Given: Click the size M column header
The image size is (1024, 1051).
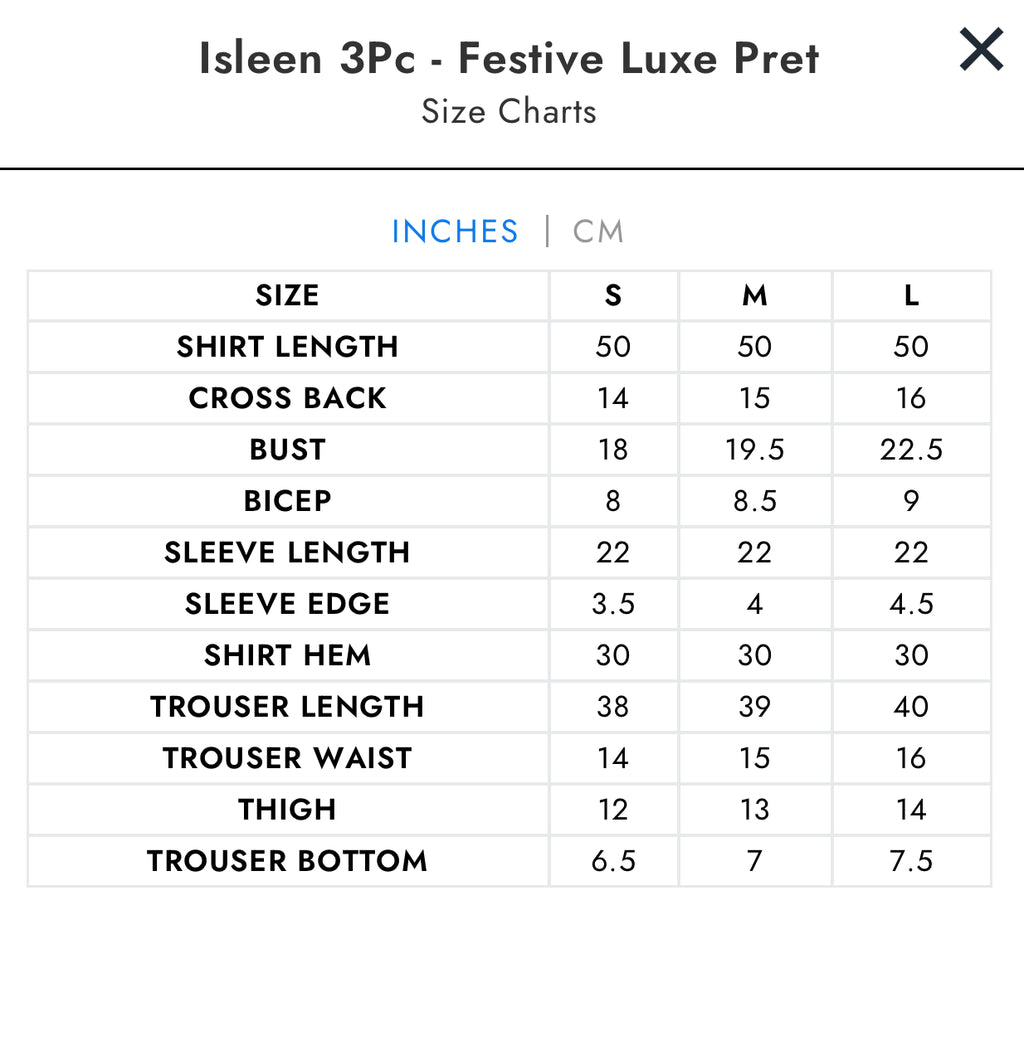Looking at the screenshot, I should [x=755, y=295].
